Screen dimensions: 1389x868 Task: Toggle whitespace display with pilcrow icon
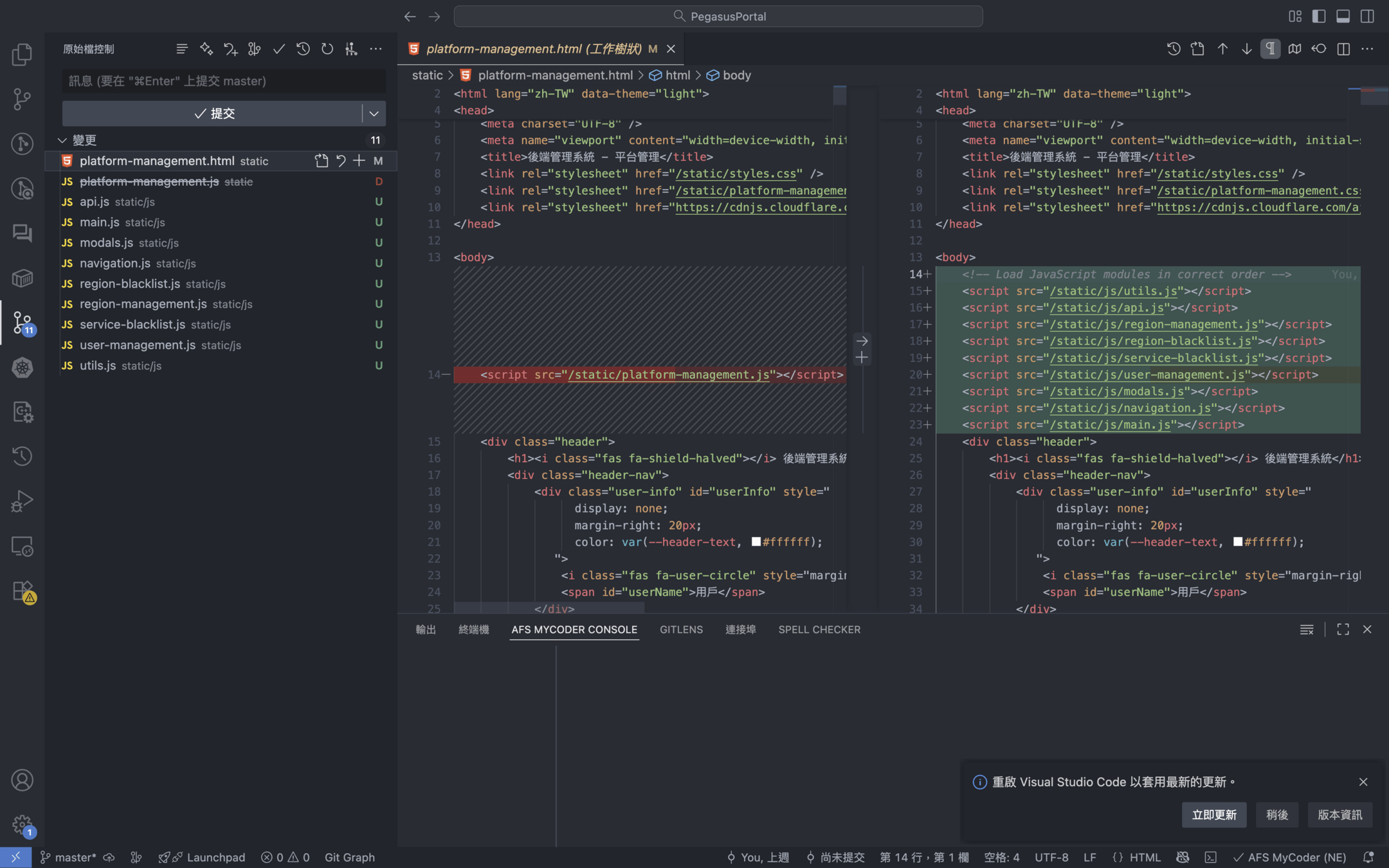click(x=1270, y=49)
